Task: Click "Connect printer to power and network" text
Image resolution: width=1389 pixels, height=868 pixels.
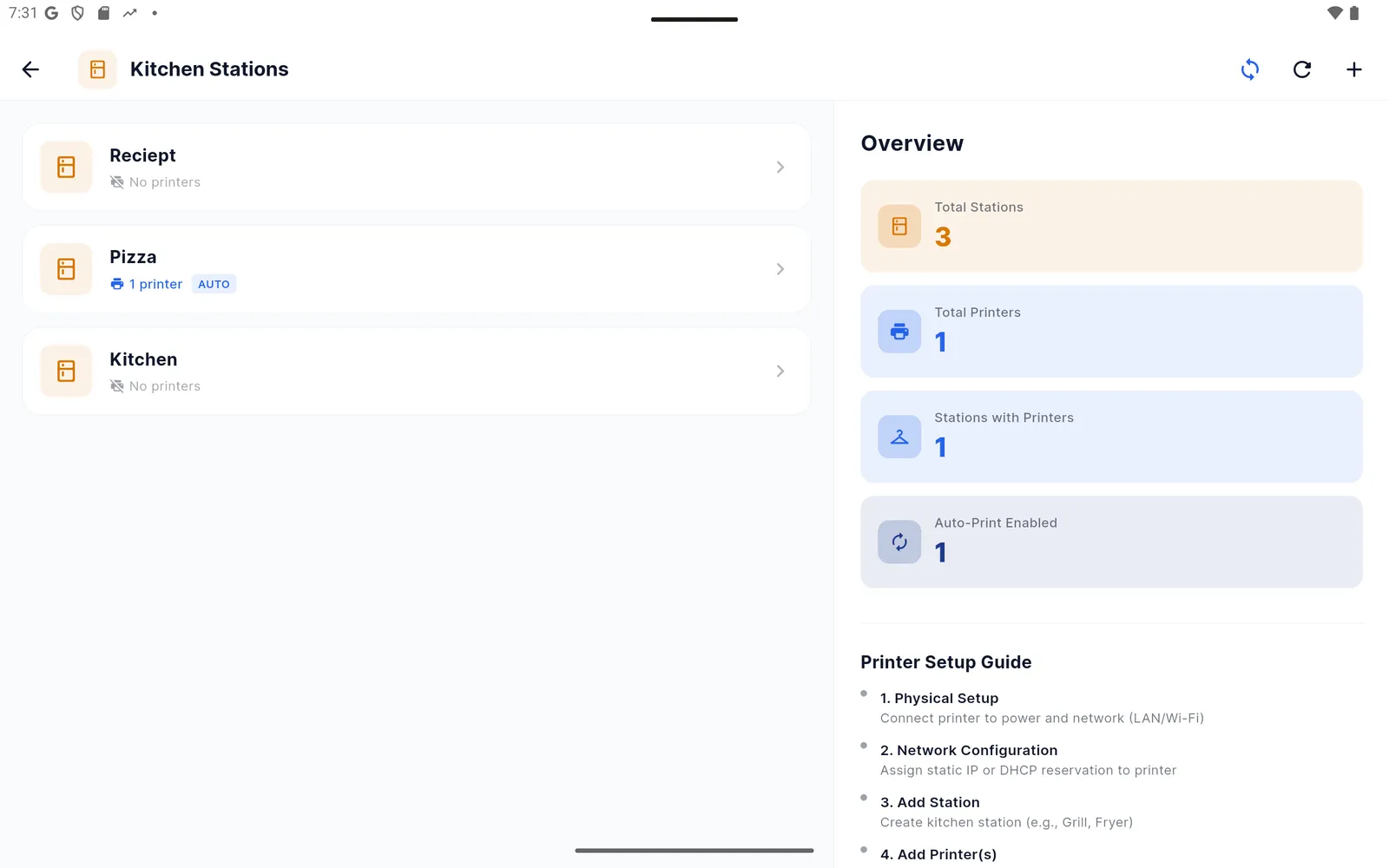Action: [1042, 718]
